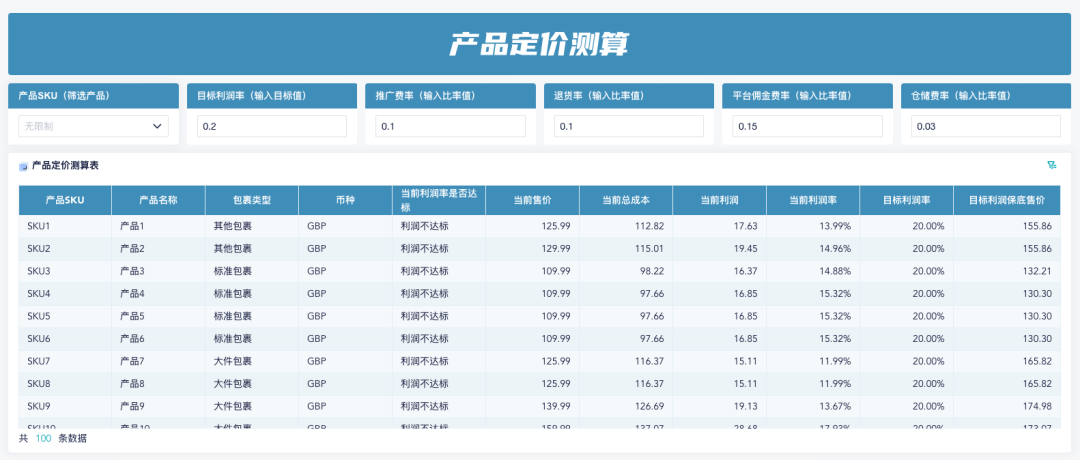1080x460 pixels.
Task: Sort by the 产品SKU column header
Action: (x=65, y=200)
